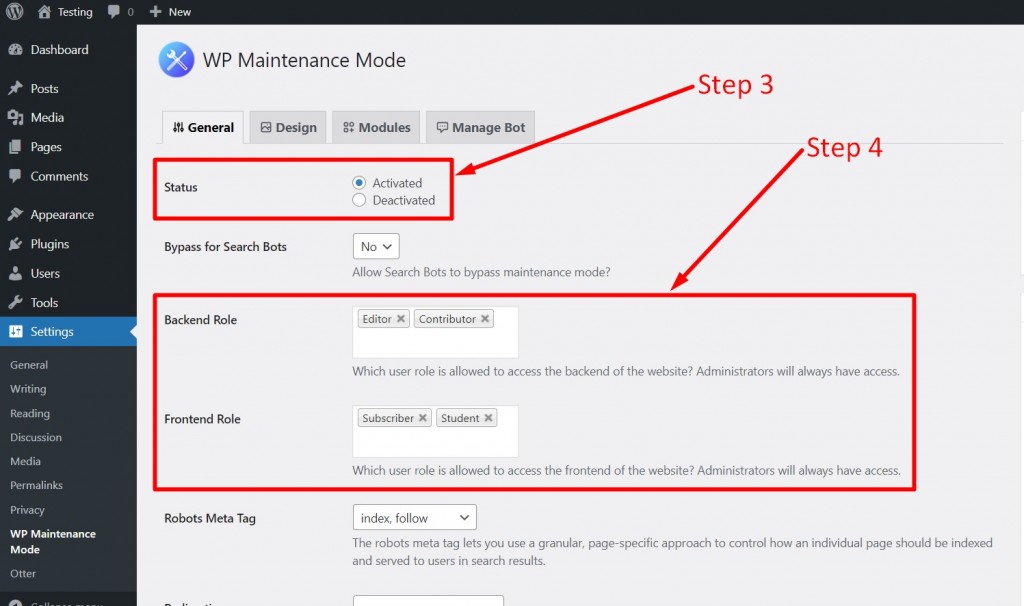The image size is (1024, 606).
Task: Click the Dashboard gauge icon
Action: [x=16, y=50]
